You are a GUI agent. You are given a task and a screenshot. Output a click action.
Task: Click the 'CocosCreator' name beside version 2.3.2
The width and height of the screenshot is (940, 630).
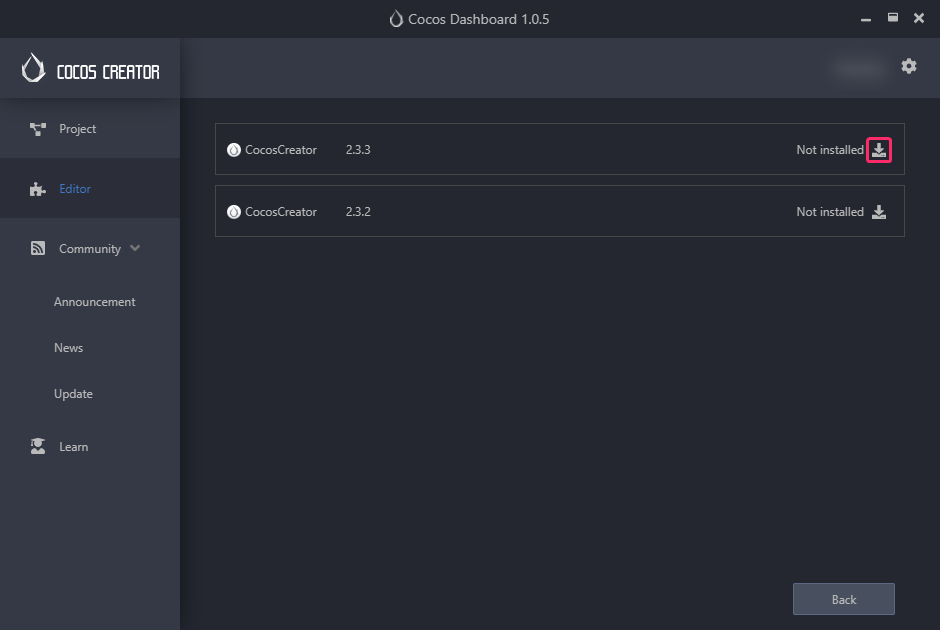[x=281, y=212]
